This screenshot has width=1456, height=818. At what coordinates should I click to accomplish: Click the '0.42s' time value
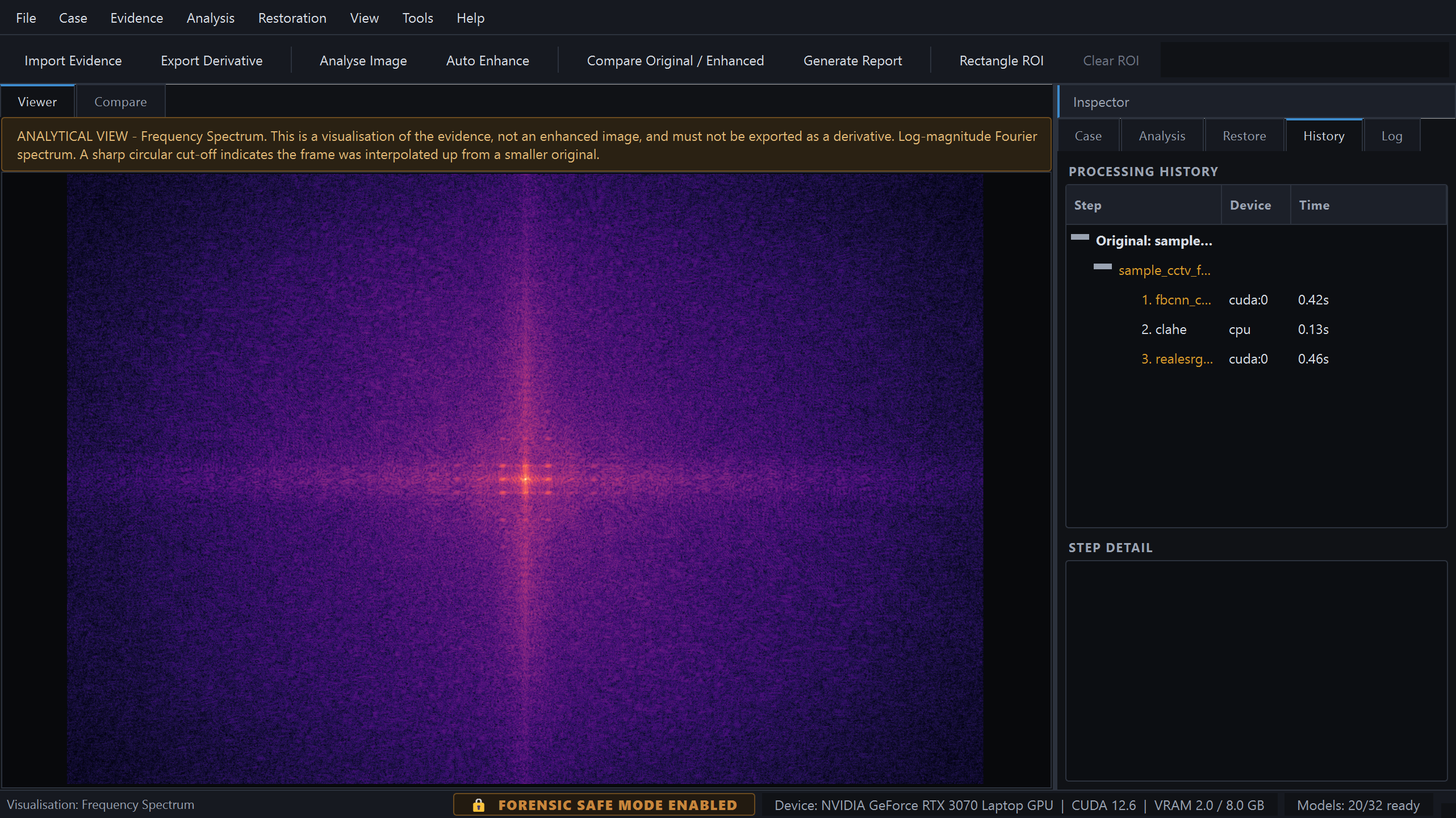1313,300
